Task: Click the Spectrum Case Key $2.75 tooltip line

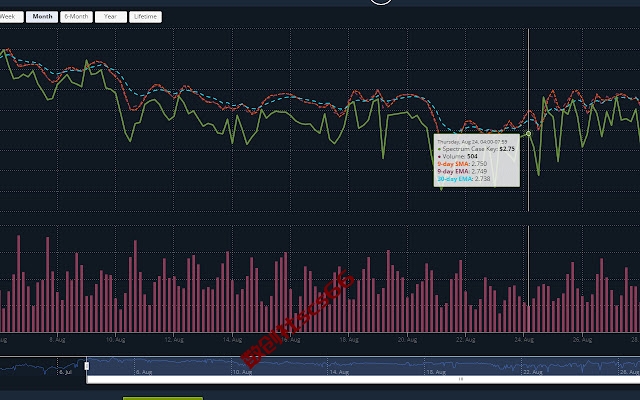Action: (x=476, y=149)
